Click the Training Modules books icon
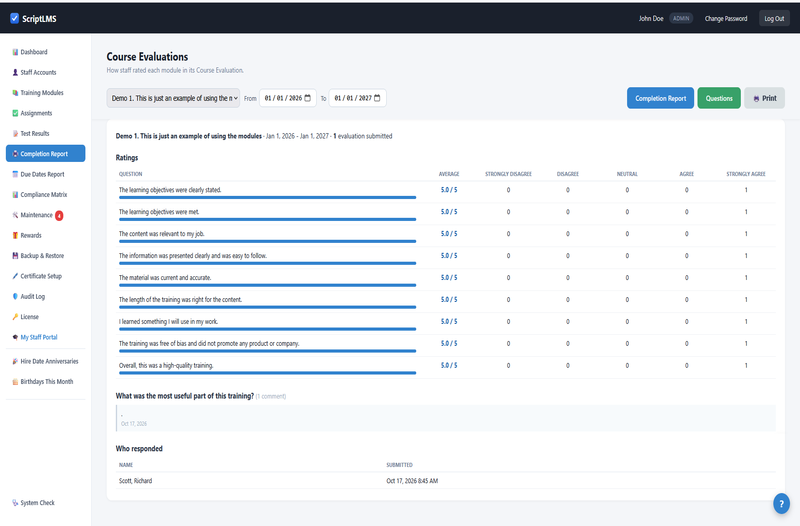Screen dimensions: 800x526 [15, 93]
